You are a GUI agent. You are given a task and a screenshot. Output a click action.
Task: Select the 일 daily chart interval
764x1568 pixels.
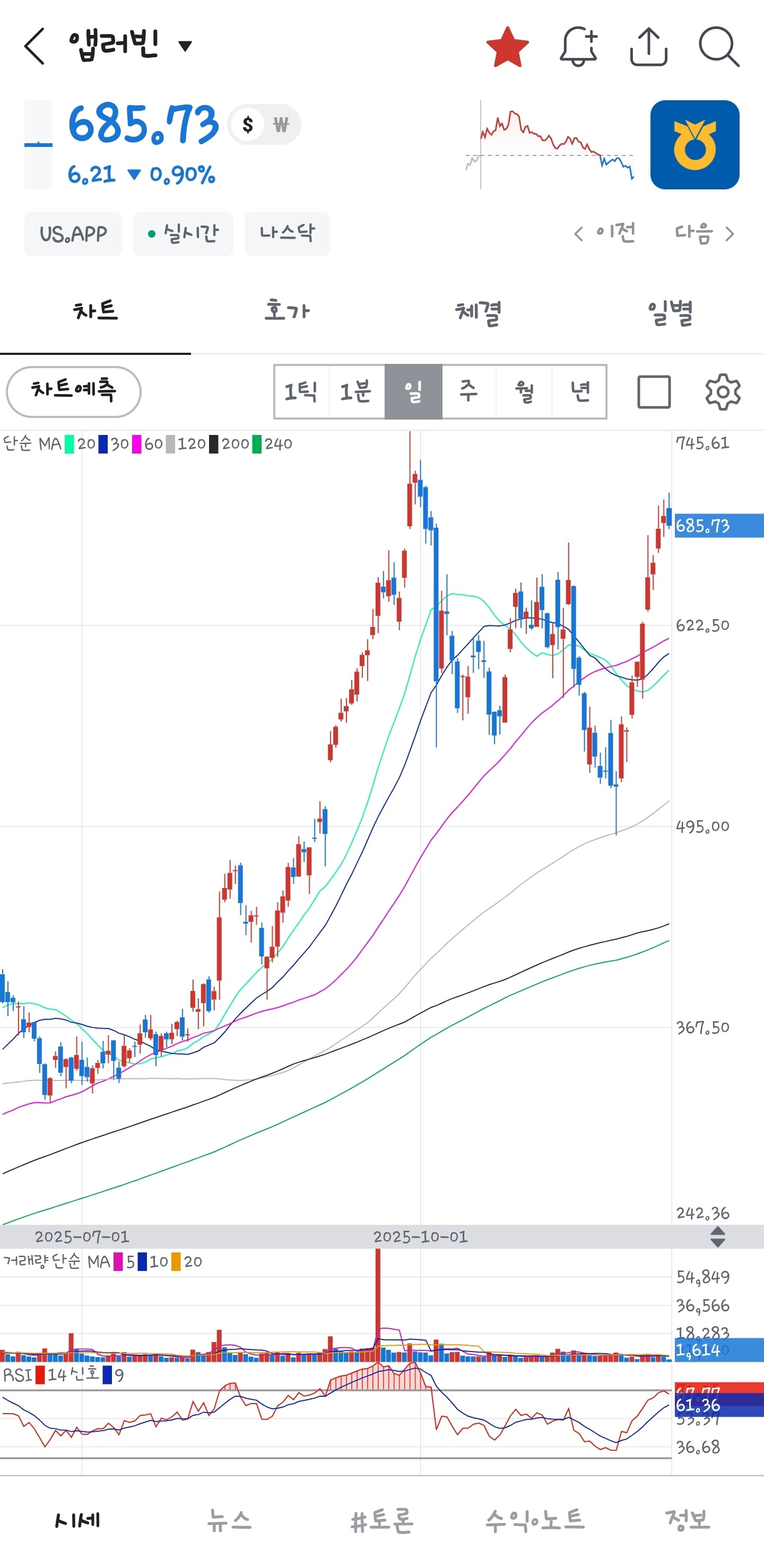413,392
